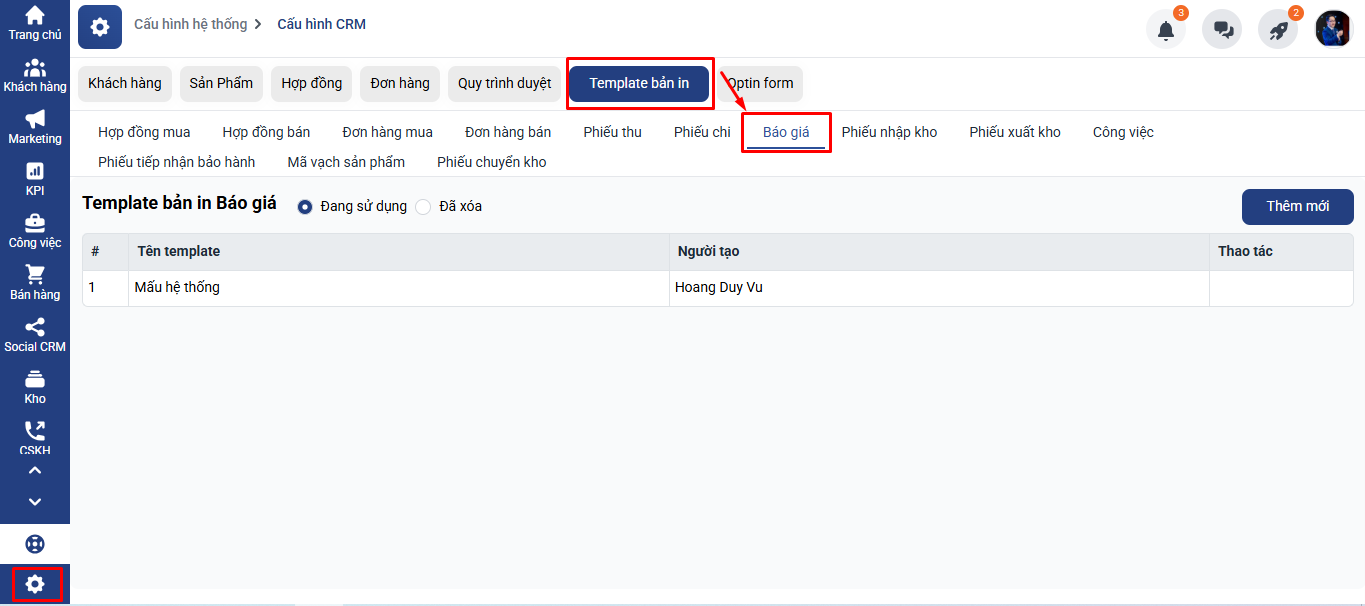1365x606 pixels.
Task: Switch to the Phiếu nhập kho tab
Action: click(x=889, y=132)
